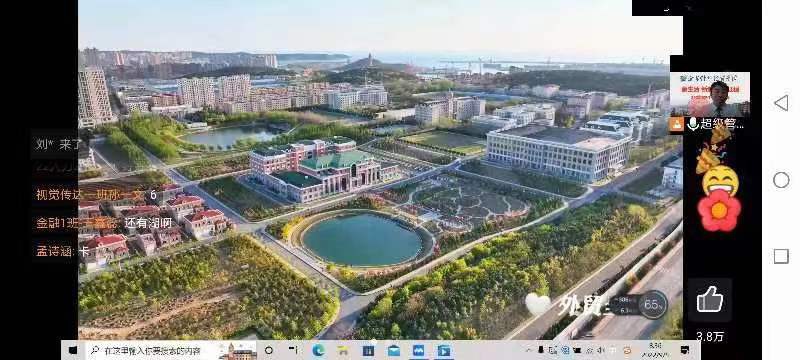This screenshot has width=800, height=360.
Task: Open the action center notification icon
Action: 685,350
